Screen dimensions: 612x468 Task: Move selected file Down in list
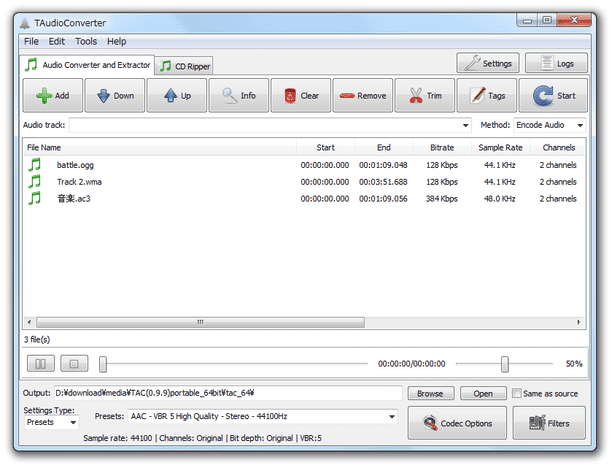(x=115, y=96)
